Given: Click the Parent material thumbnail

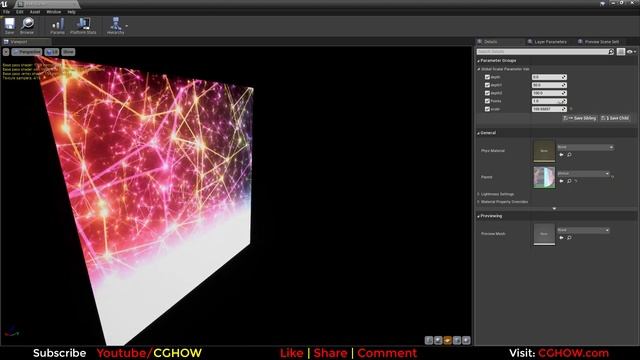Looking at the screenshot, I should click(x=544, y=177).
